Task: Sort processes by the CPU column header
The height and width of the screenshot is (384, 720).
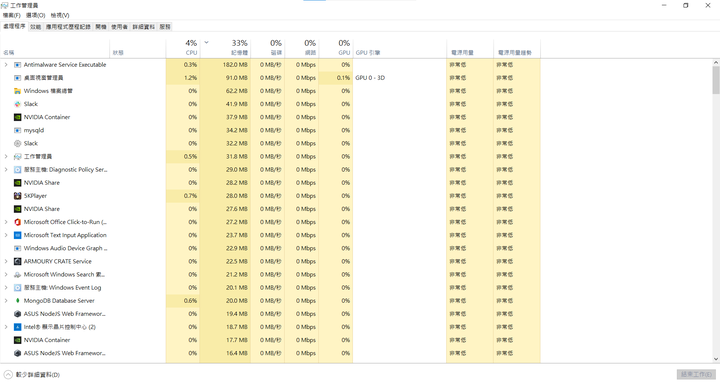Action: [x=183, y=48]
